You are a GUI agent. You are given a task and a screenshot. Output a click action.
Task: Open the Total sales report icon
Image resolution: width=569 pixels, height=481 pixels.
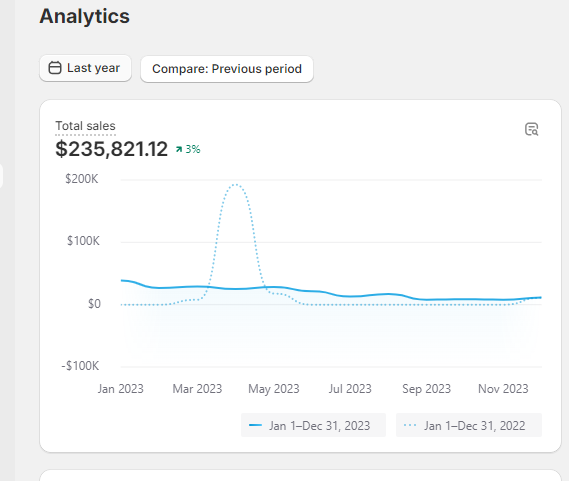click(532, 129)
